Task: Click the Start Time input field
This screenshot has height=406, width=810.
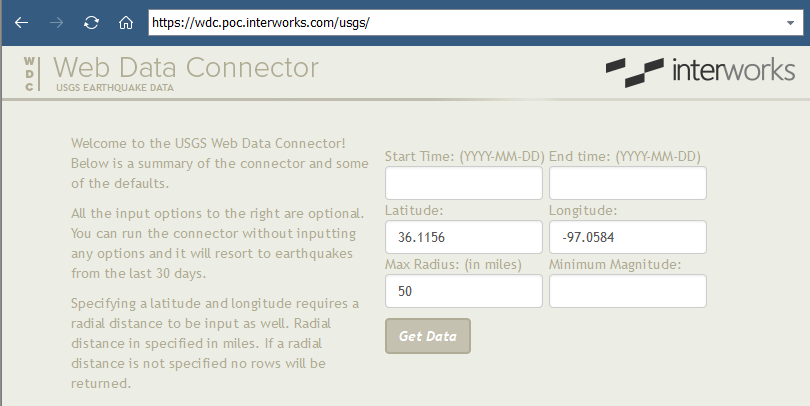Action: 464,183
